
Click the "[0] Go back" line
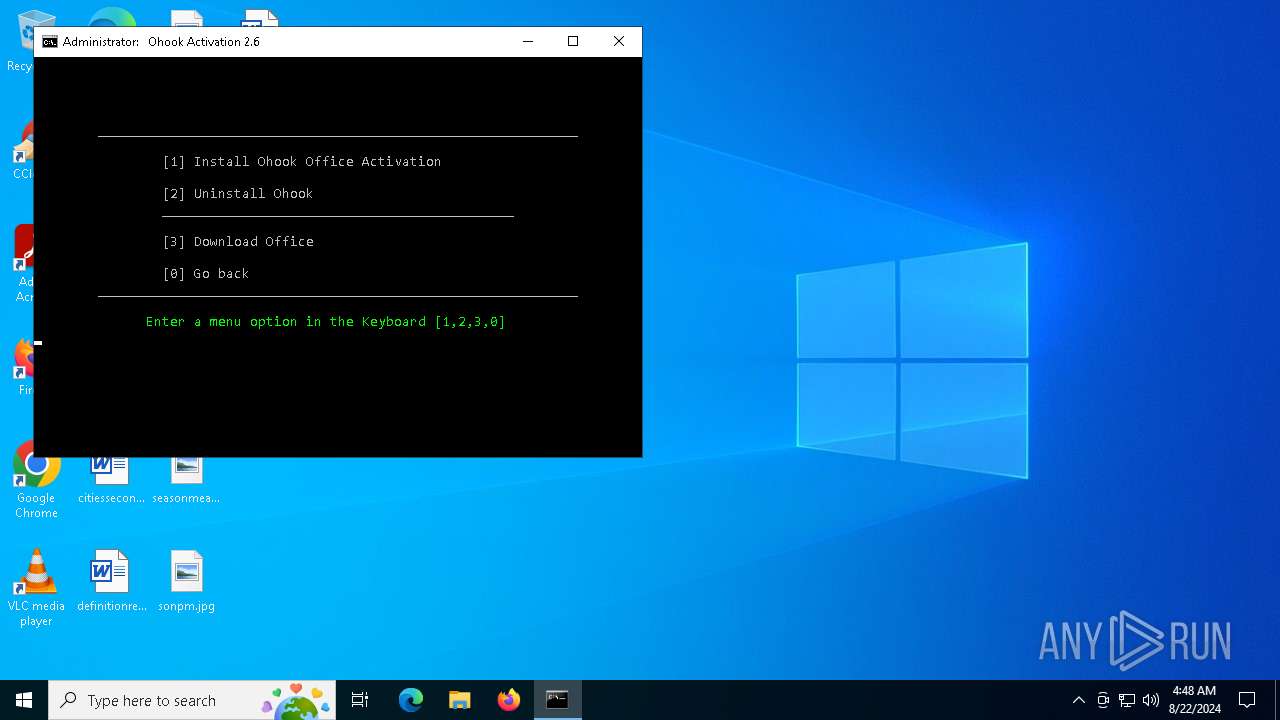pyautogui.click(x=206, y=274)
